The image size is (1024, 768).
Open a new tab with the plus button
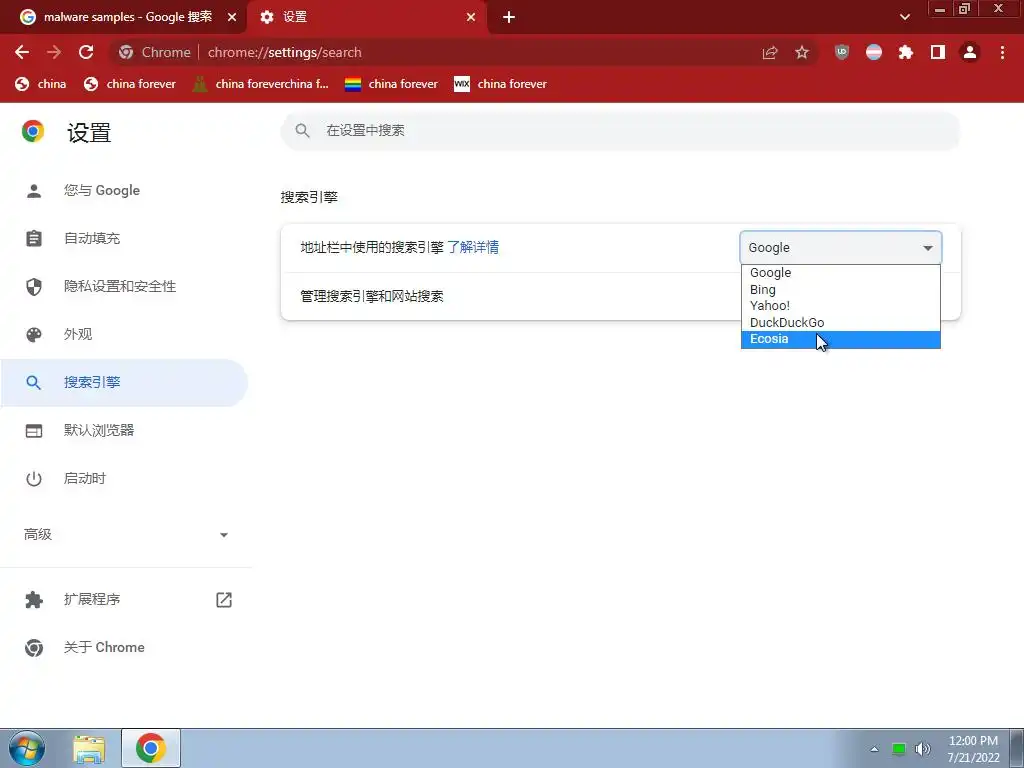[509, 17]
